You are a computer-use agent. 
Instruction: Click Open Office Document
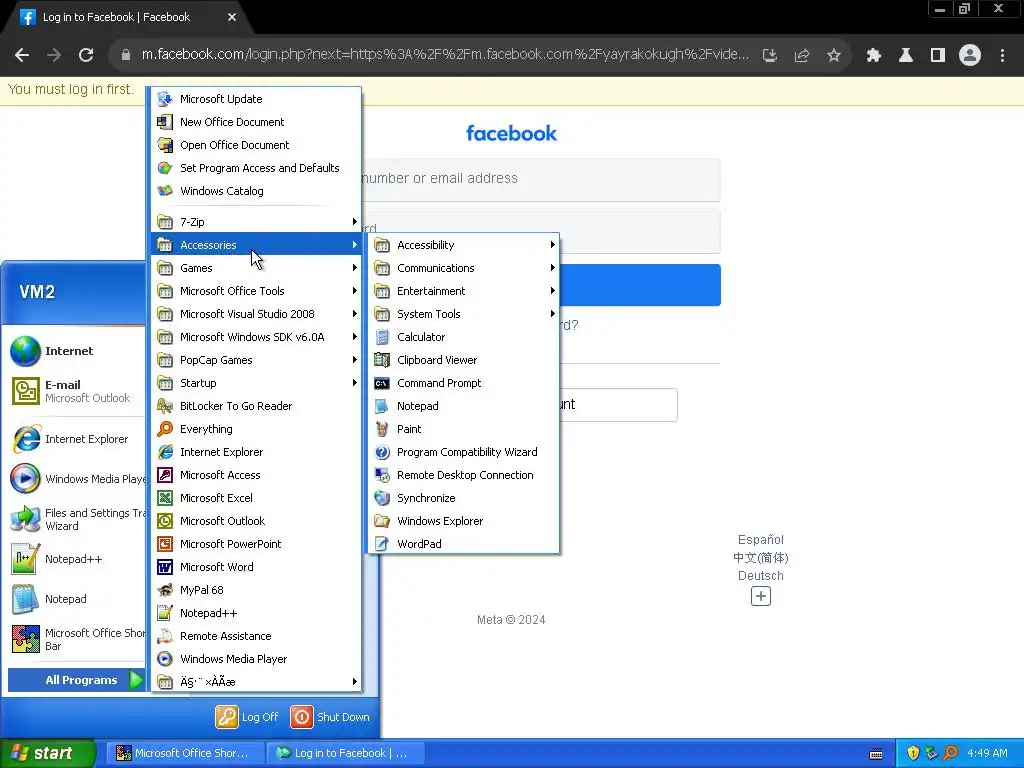point(256,145)
